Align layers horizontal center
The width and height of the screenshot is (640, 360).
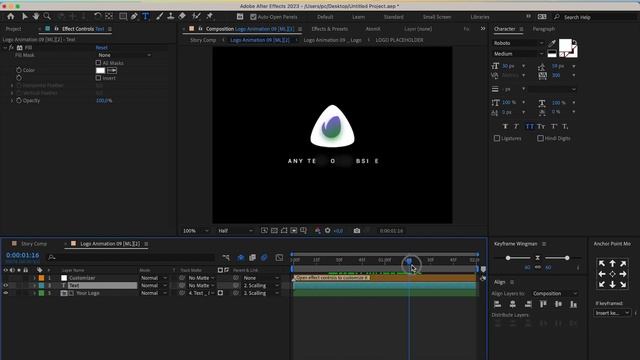[513, 304]
